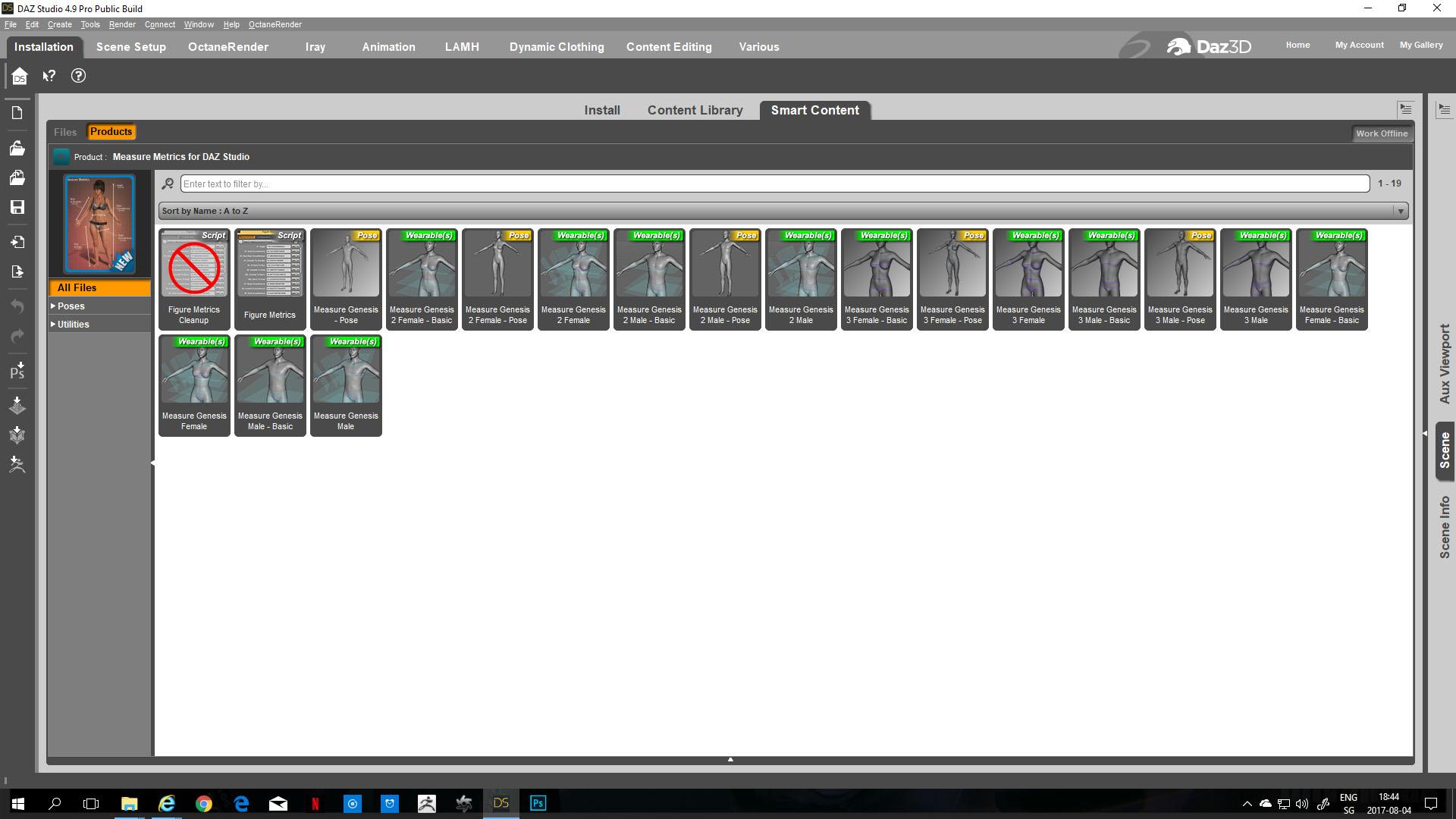Toggle Work Offline mode

pos(1381,133)
